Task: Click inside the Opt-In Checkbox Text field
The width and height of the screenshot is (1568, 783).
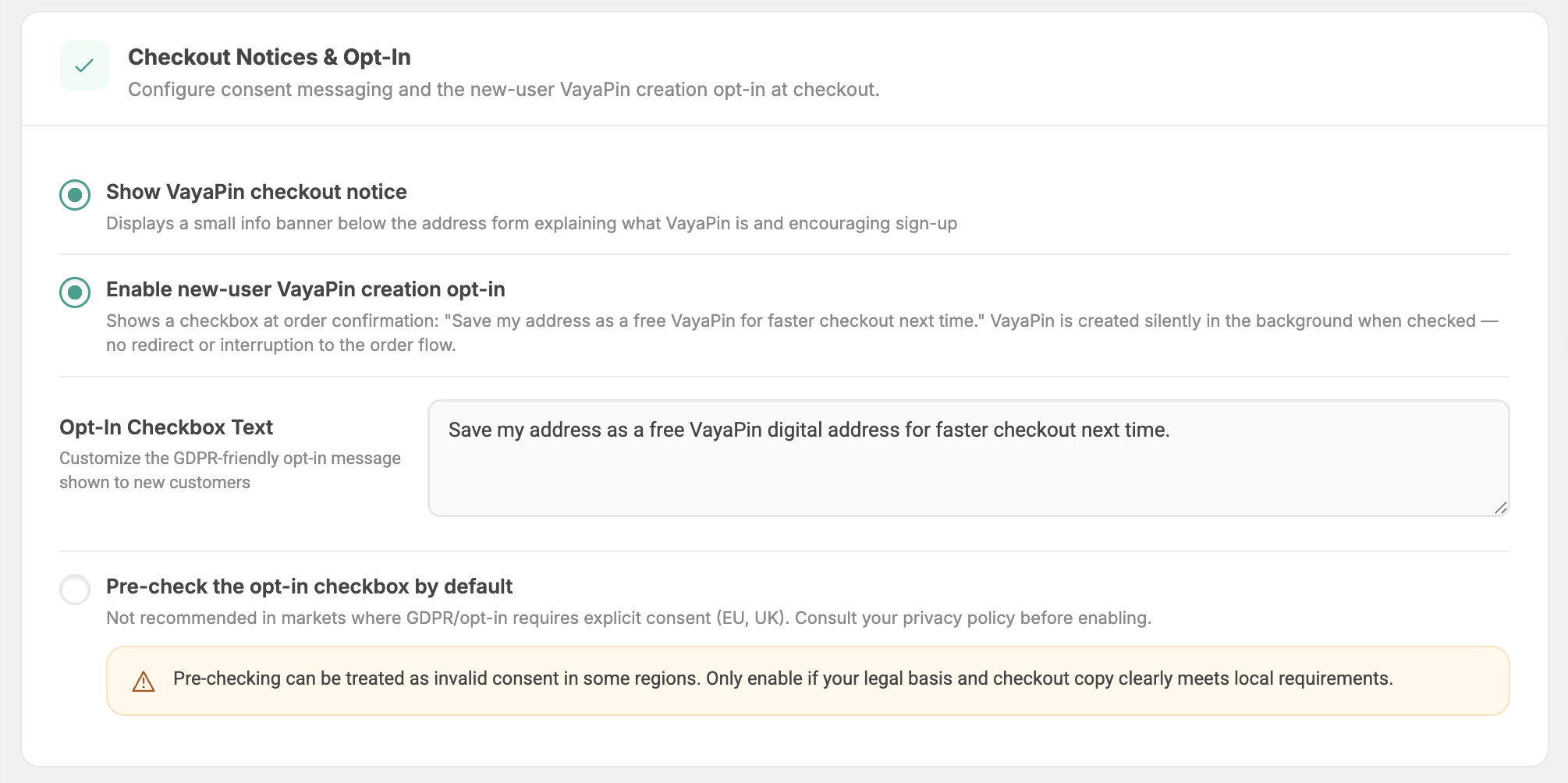Action: coord(969,458)
